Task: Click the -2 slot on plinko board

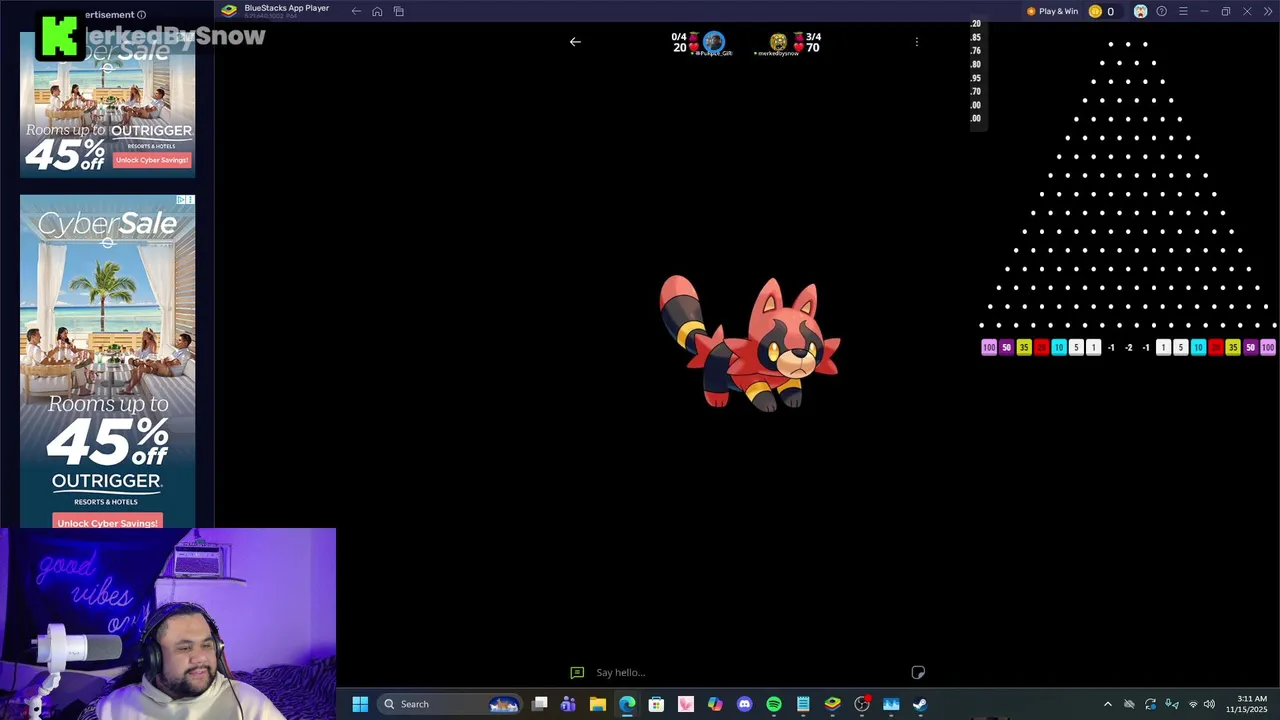Action: (x=1129, y=348)
